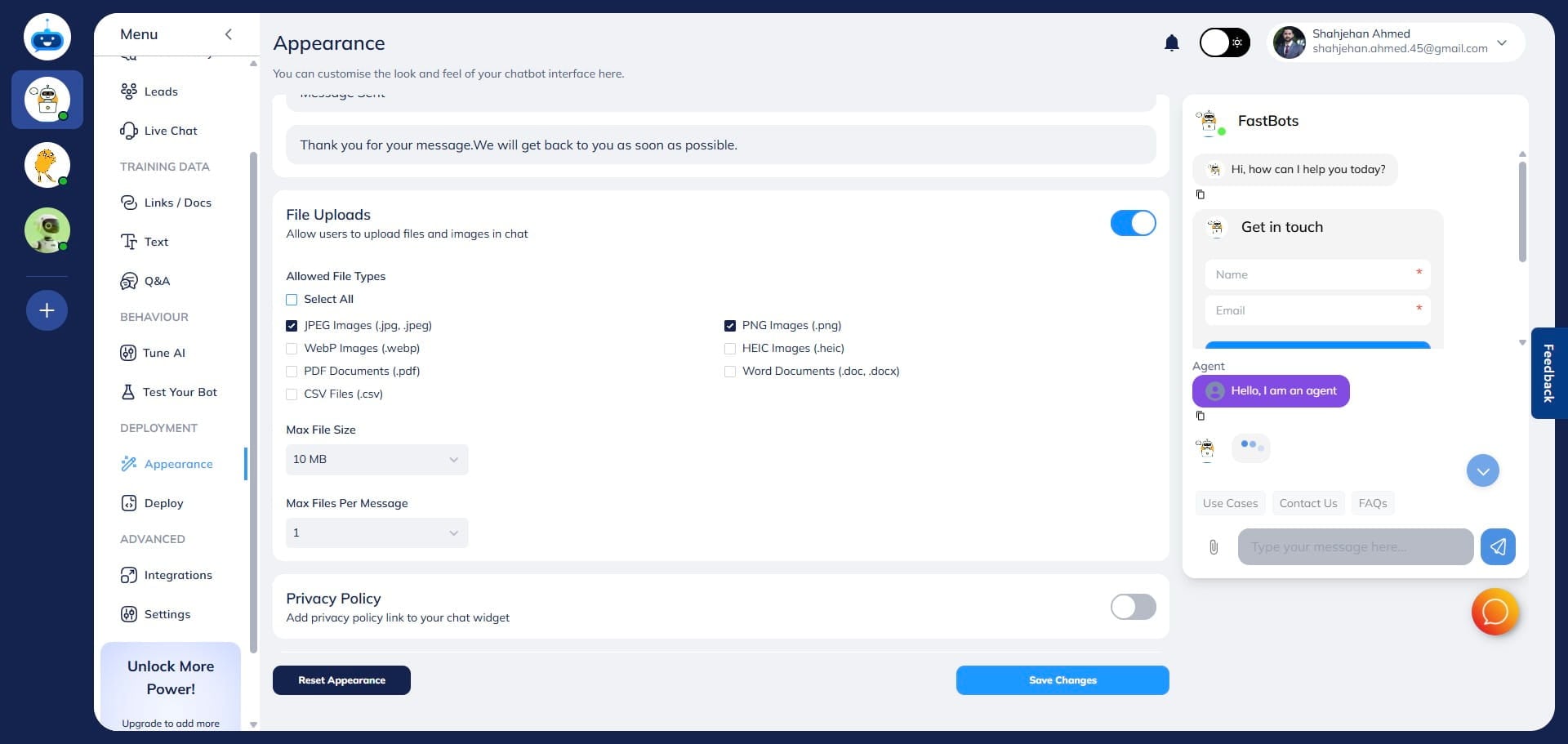Open the Deploy section
This screenshot has width=1568, height=744.
pyautogui.click(x=163, y=503)
